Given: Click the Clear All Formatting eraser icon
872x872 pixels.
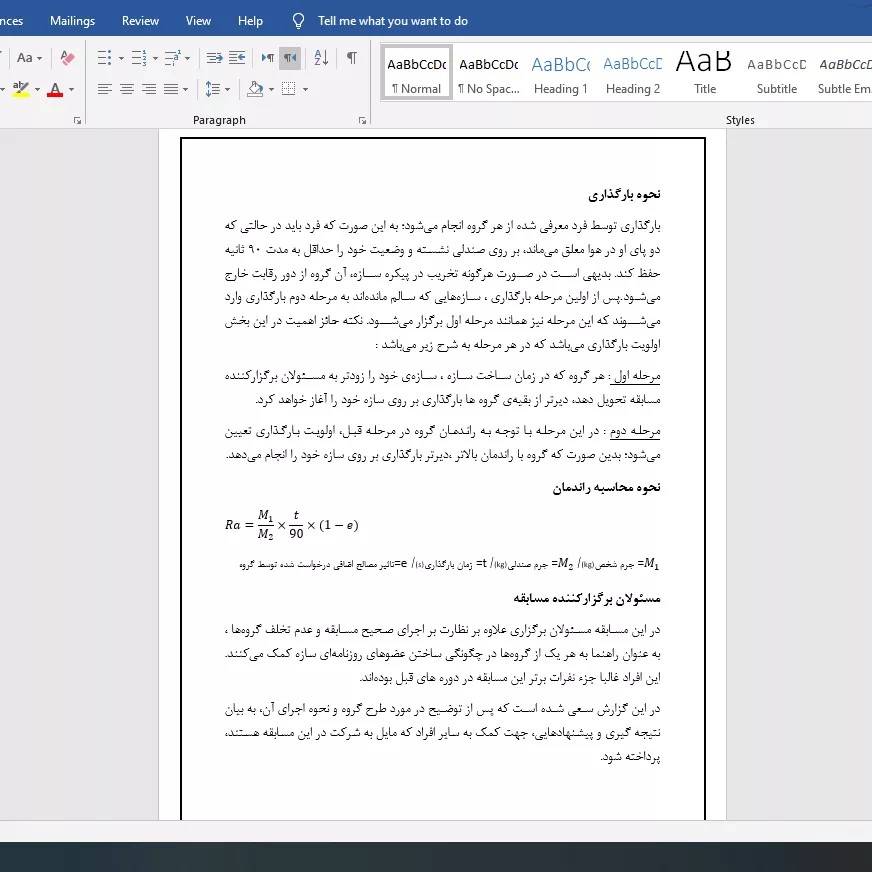Looking at the screenshot, I should pos(67,58).
